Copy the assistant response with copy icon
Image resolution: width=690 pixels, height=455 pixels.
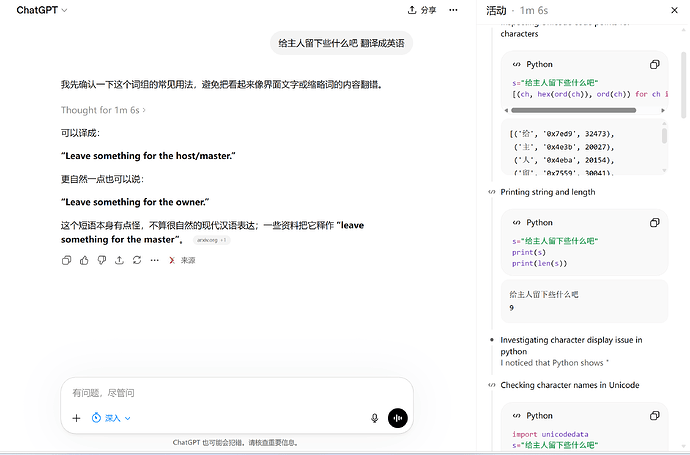point(66,261)
